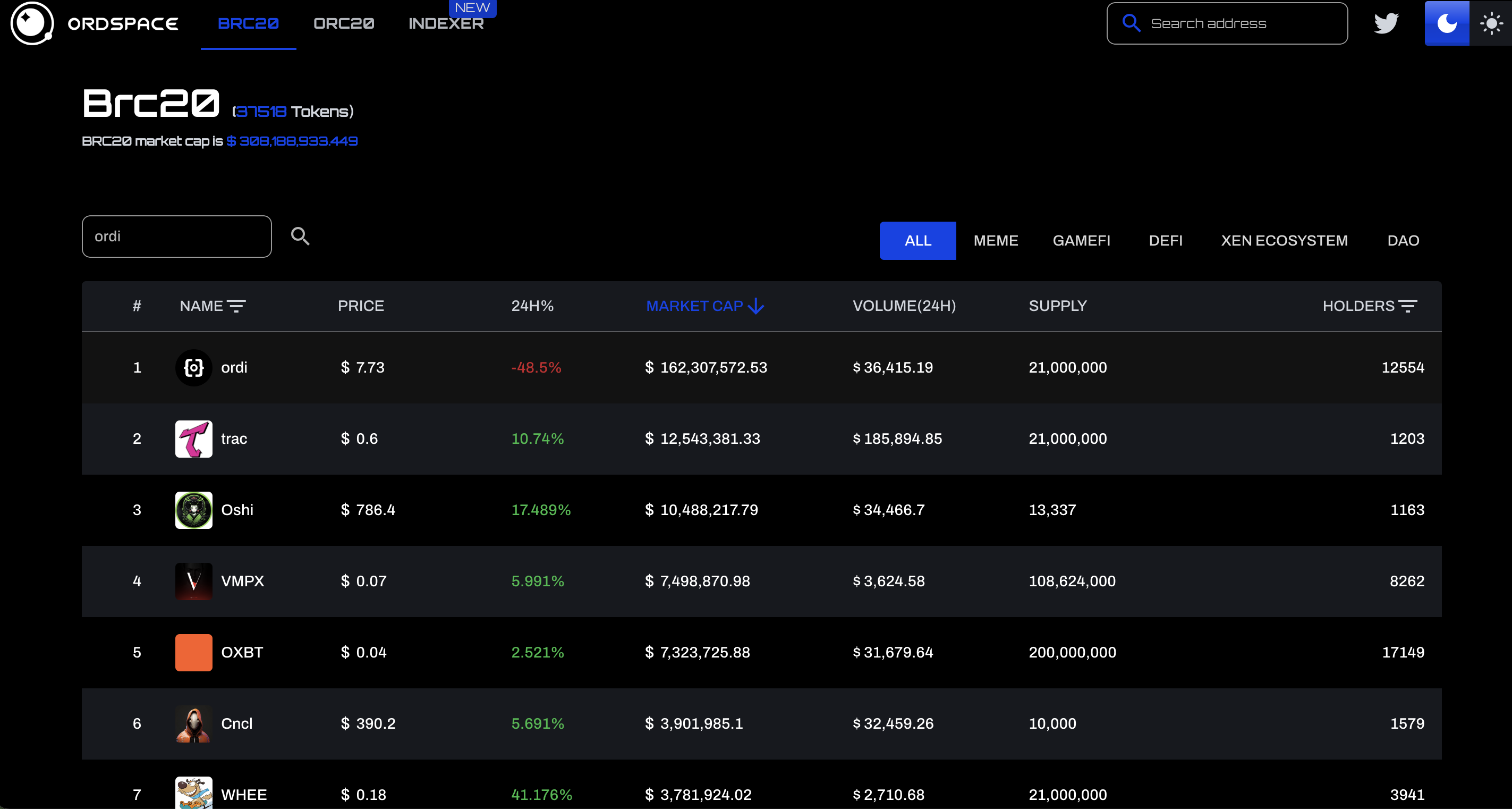Click the Search address input field
Screen dimensions: 1512x809
(x=1238, y=23)
